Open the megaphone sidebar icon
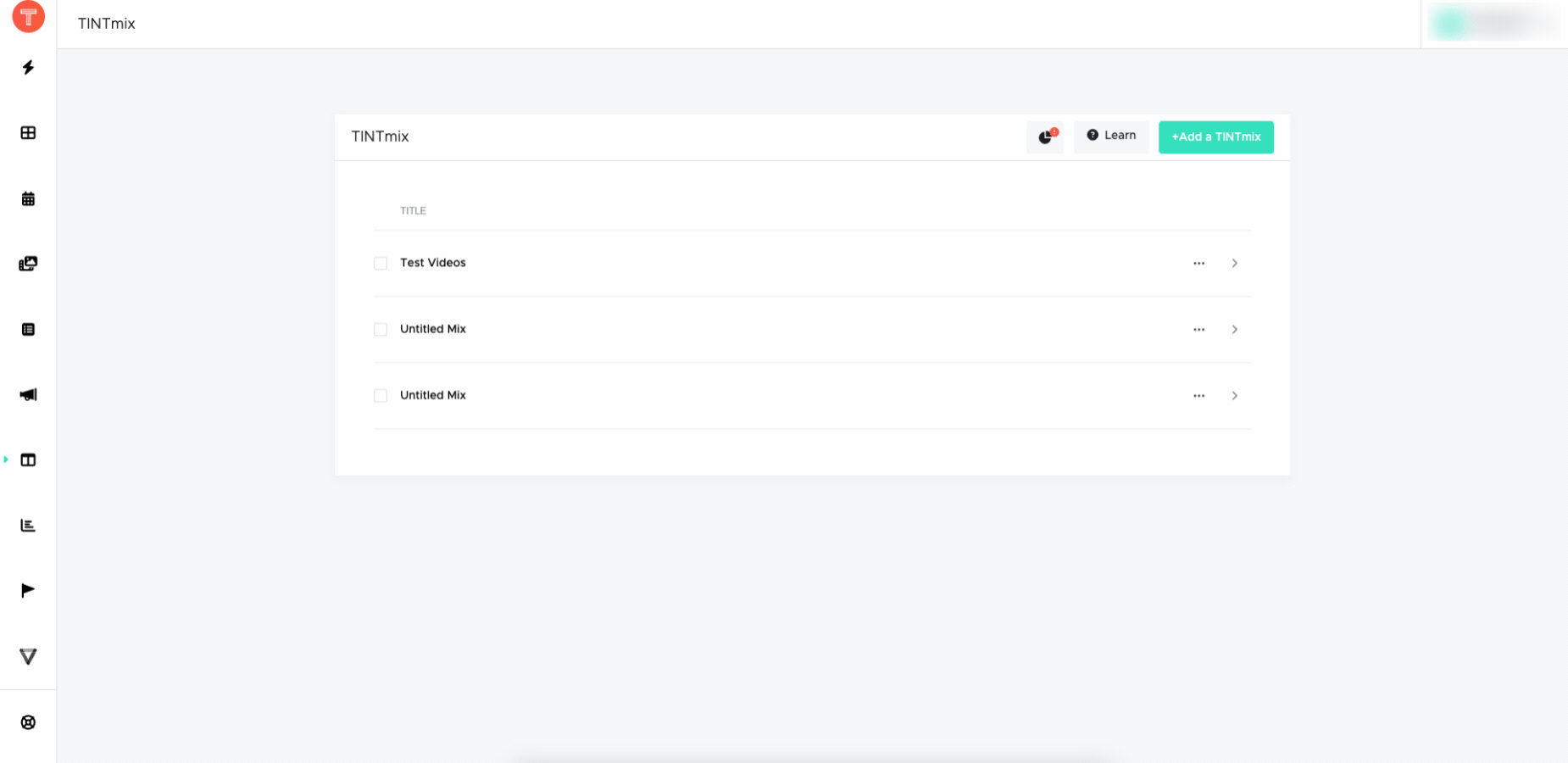 click(28, 394)
